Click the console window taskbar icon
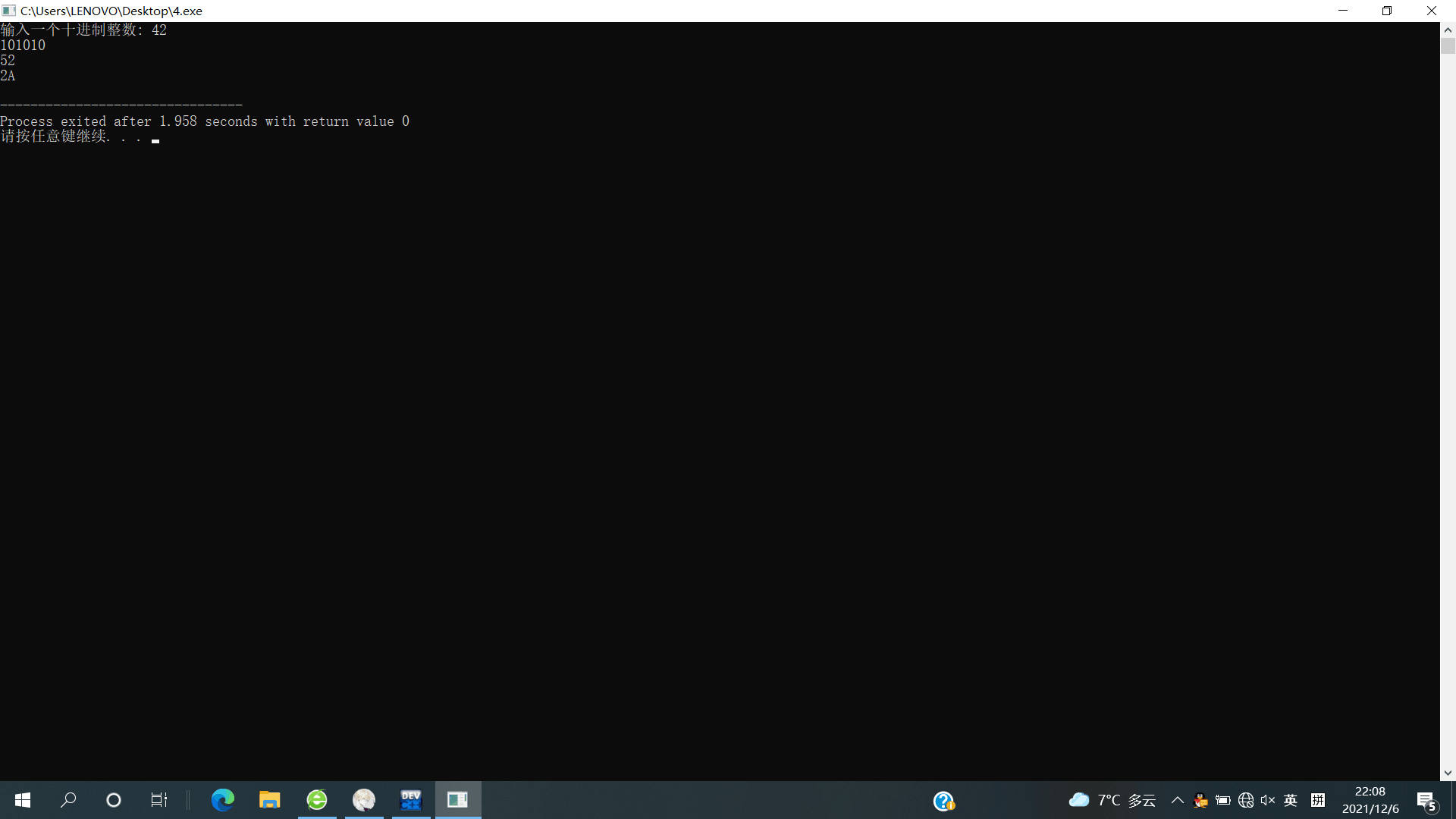1456x819 pixels. click(x=458, y=800)
